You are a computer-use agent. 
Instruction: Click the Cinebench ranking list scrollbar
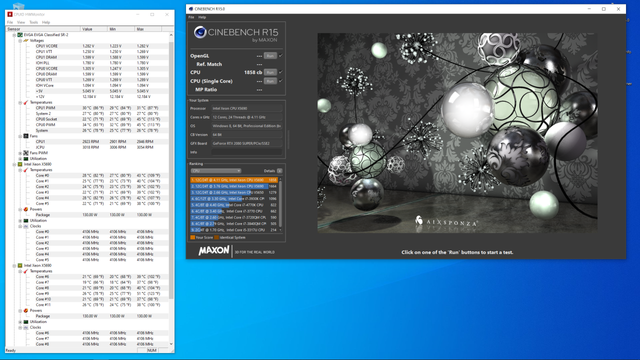pyautogui.click(x=280, y=205)
